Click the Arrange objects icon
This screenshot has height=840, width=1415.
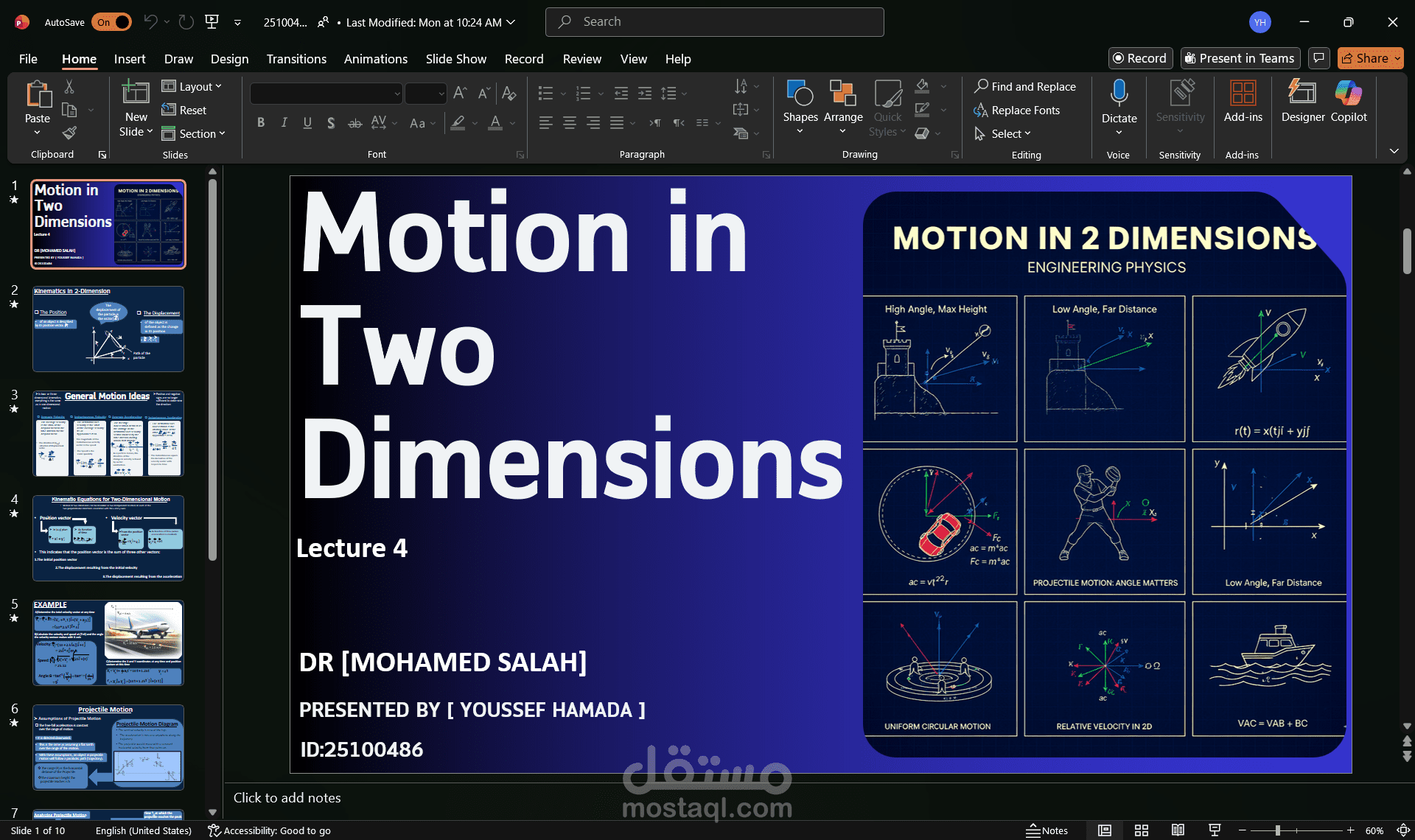pyautogui.click(x=842, y=94)
